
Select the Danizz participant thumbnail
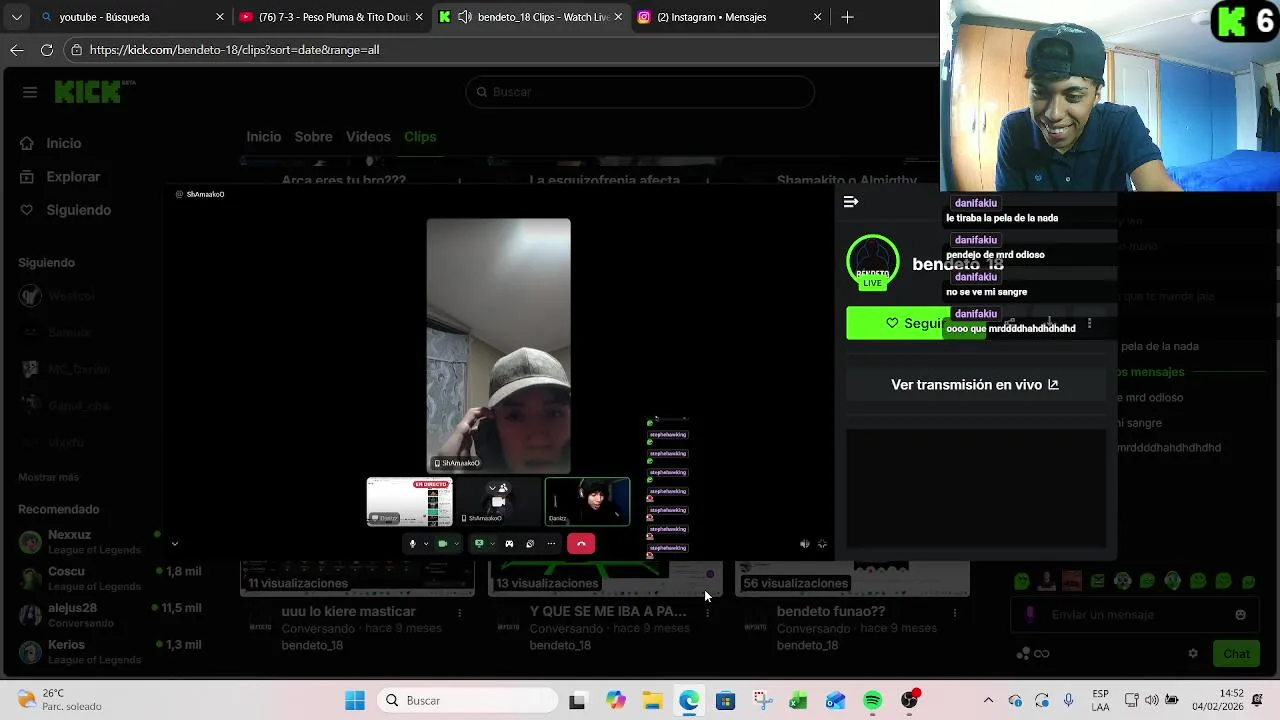click(587, 502)
